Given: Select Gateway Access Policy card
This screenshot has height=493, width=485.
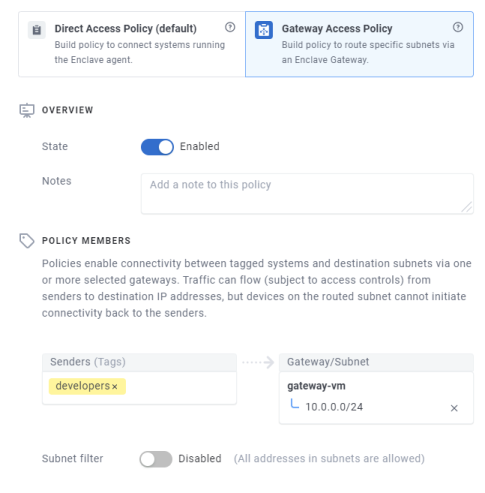Looking at the screenshot, I should (359, 44).
